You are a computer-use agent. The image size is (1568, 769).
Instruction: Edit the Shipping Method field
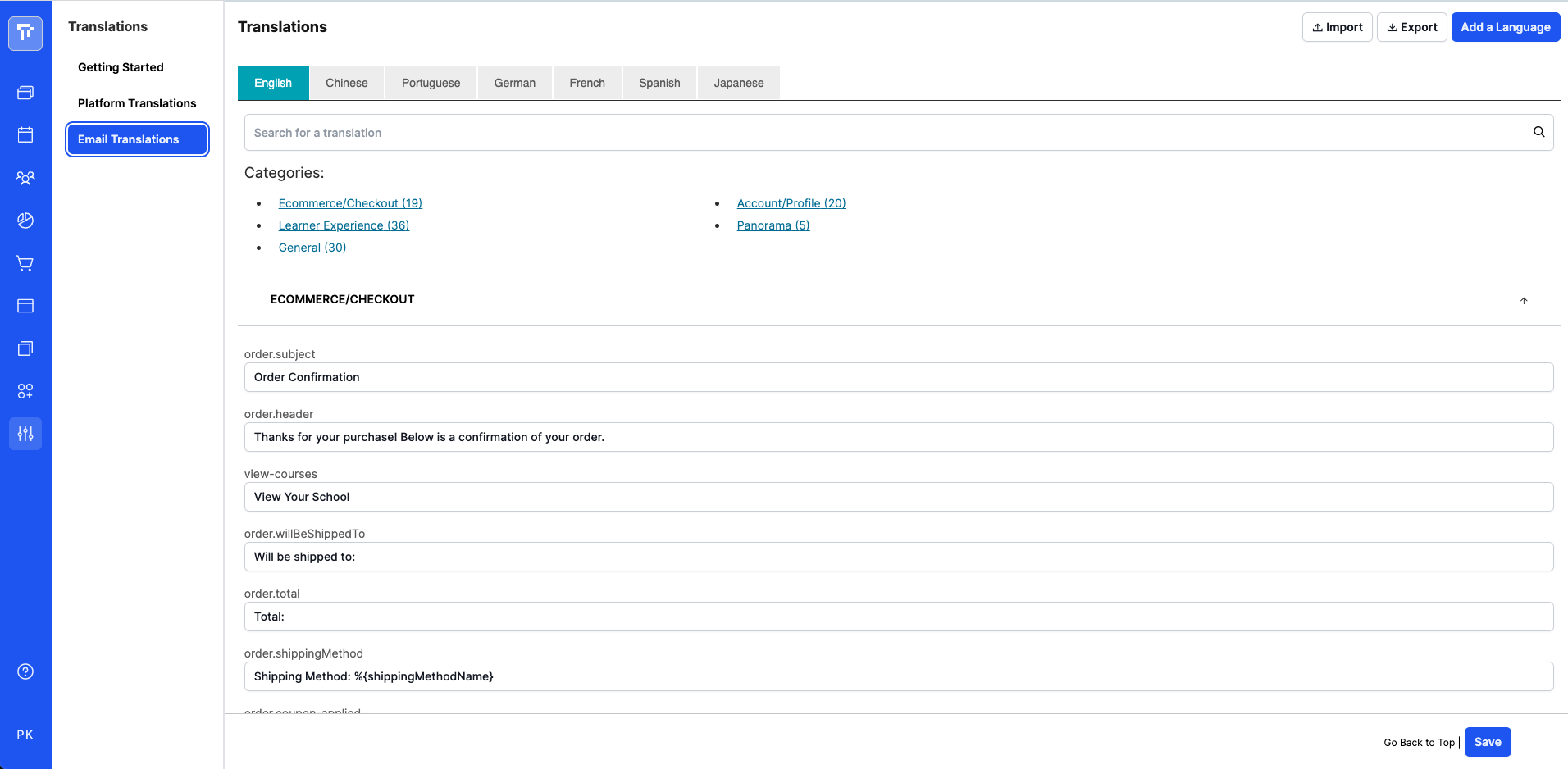[899, 676]
